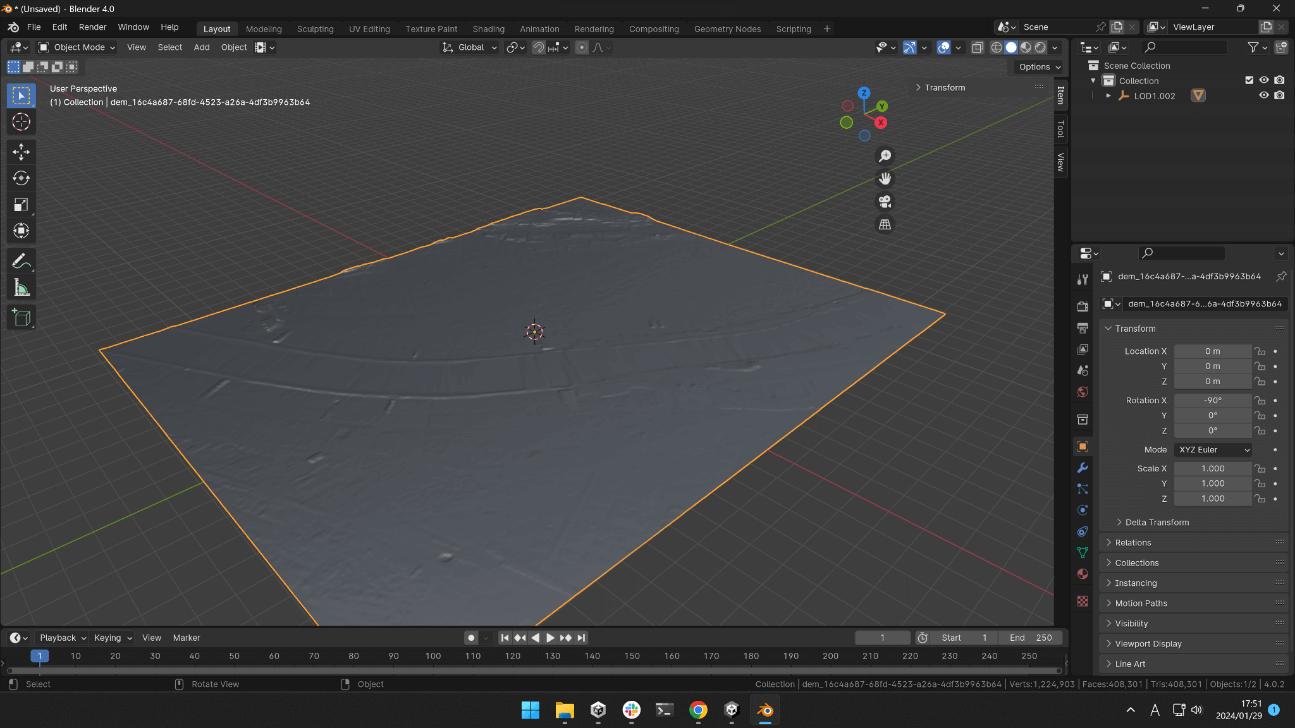This screenshot has height=728, width=1295.
Task: Open the Options dropdown in viewport
Action: coord(1040,67)
